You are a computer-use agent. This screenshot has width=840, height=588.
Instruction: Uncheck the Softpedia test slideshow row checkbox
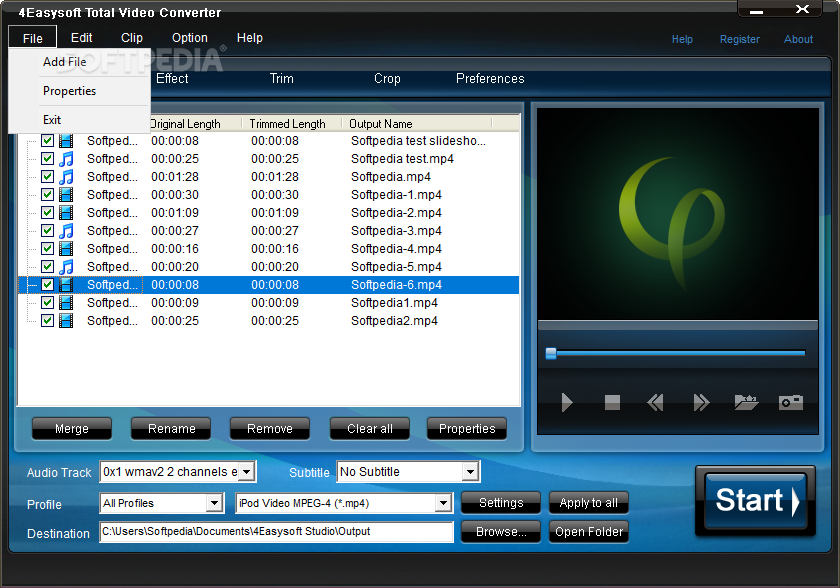pos(47,141)
